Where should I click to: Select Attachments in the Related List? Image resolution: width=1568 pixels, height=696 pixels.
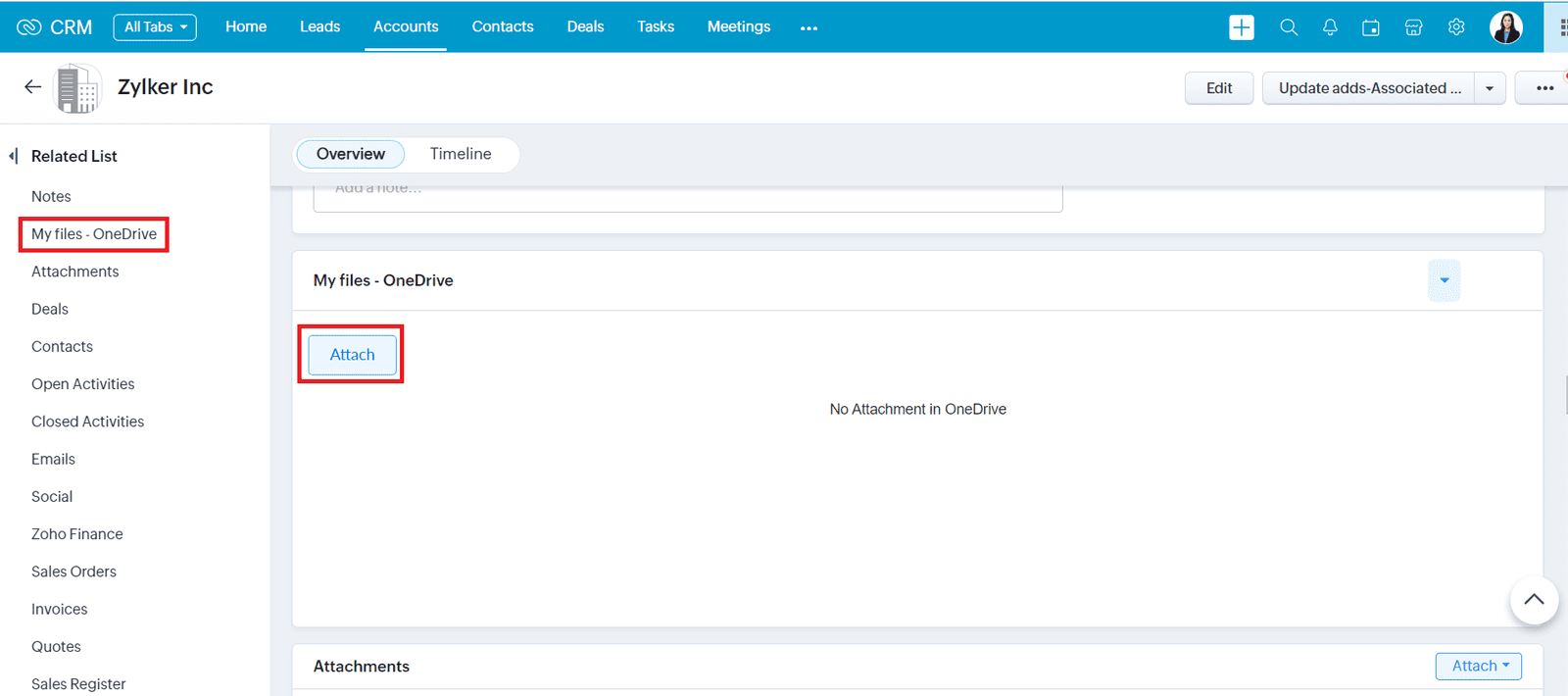coord(75,272)
